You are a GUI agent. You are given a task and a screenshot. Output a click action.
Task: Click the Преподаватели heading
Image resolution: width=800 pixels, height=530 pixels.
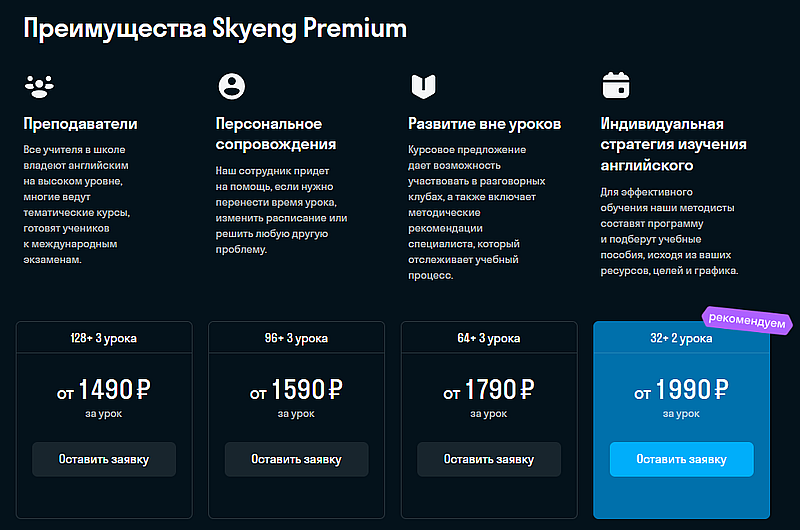click(x=81, y=124)
